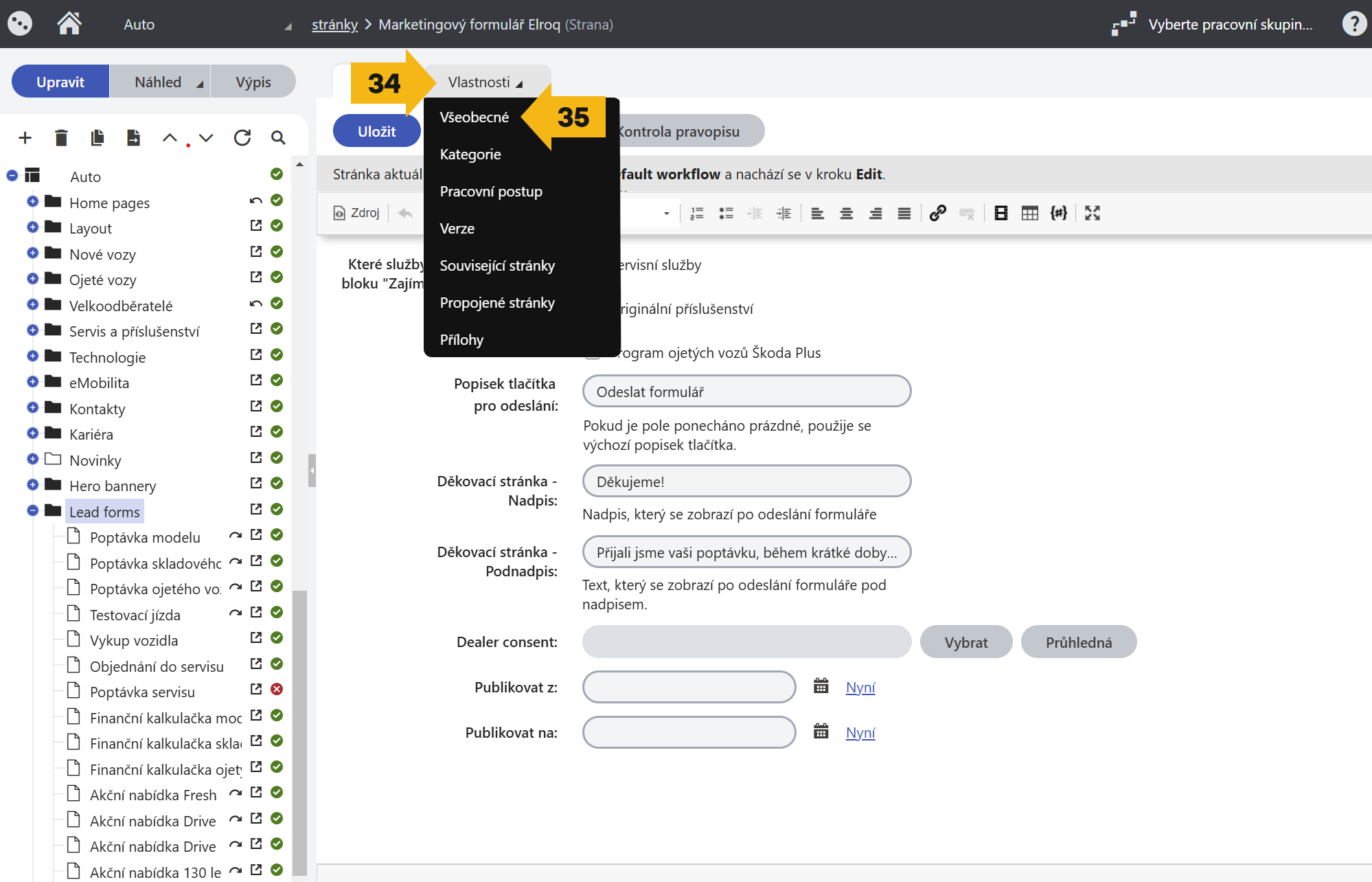This screenshot has height=882, width=1372.
Task: Maximize the editor to fullscreen
Action: click(x=1092, y=213)
